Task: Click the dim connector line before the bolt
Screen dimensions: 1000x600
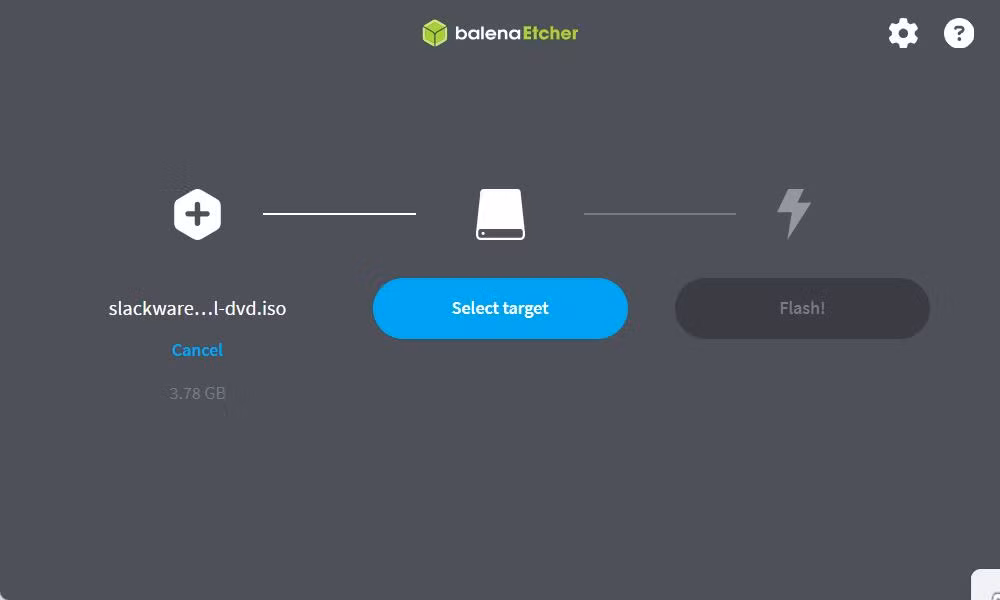Action: tap(660, 214)
